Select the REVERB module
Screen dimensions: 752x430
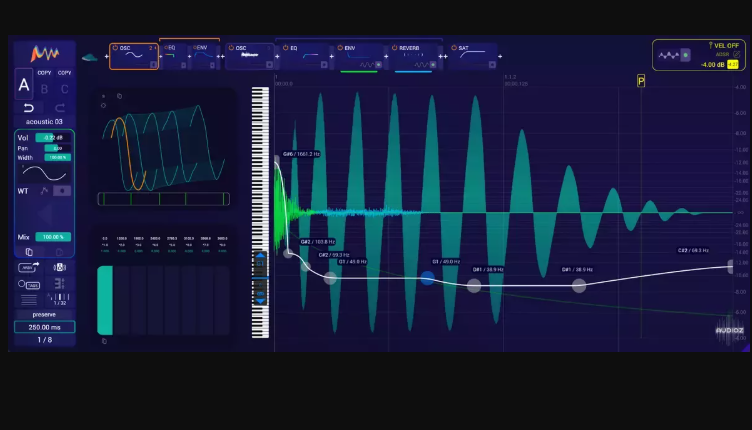pos(413,56)
